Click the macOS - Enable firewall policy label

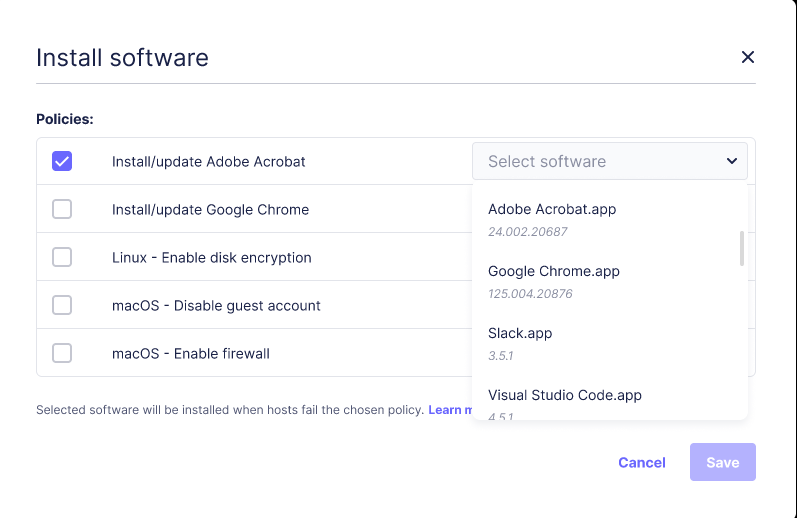click(191, 353)
